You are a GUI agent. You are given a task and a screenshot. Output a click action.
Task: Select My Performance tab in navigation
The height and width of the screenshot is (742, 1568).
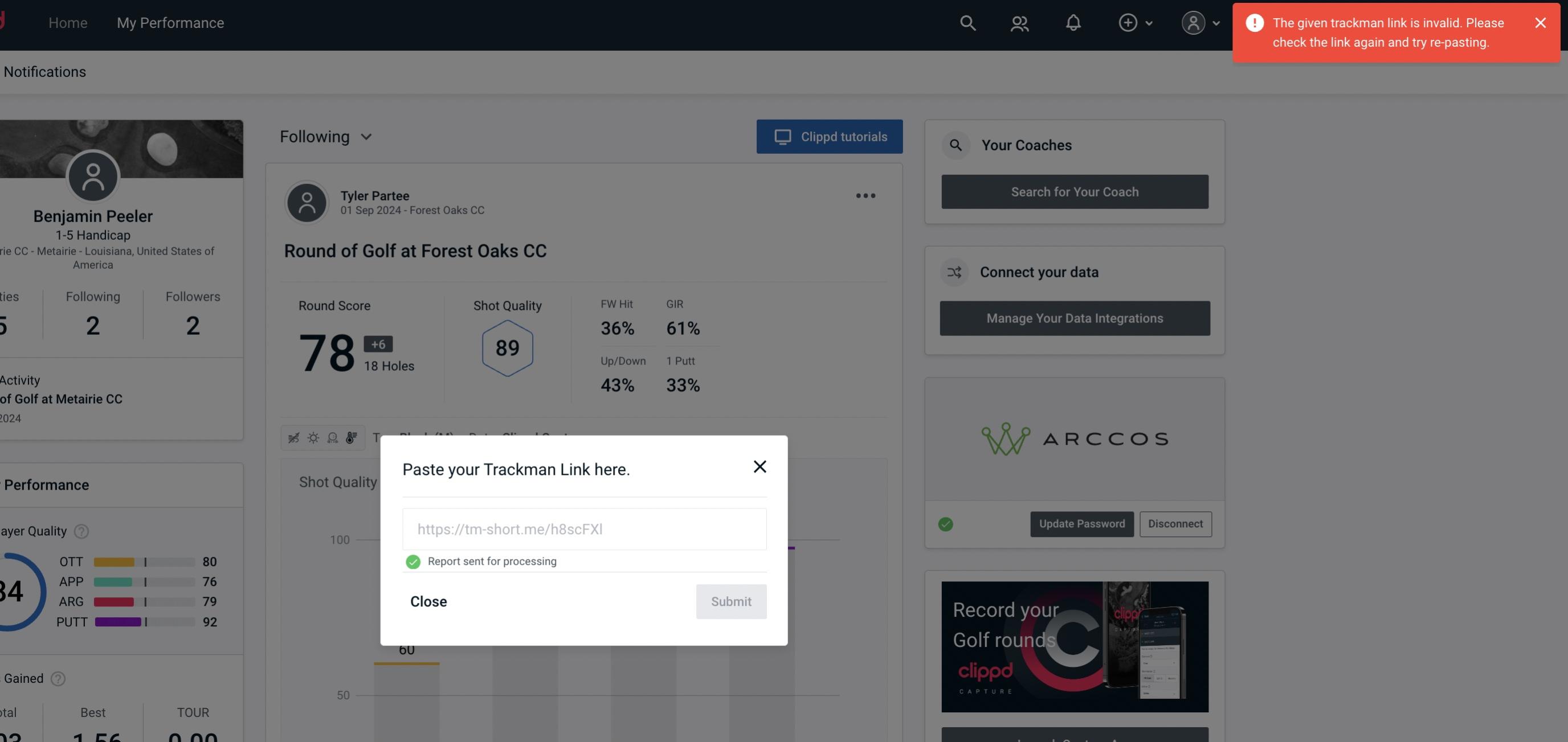pyautogui.click(x=170, y=22)
